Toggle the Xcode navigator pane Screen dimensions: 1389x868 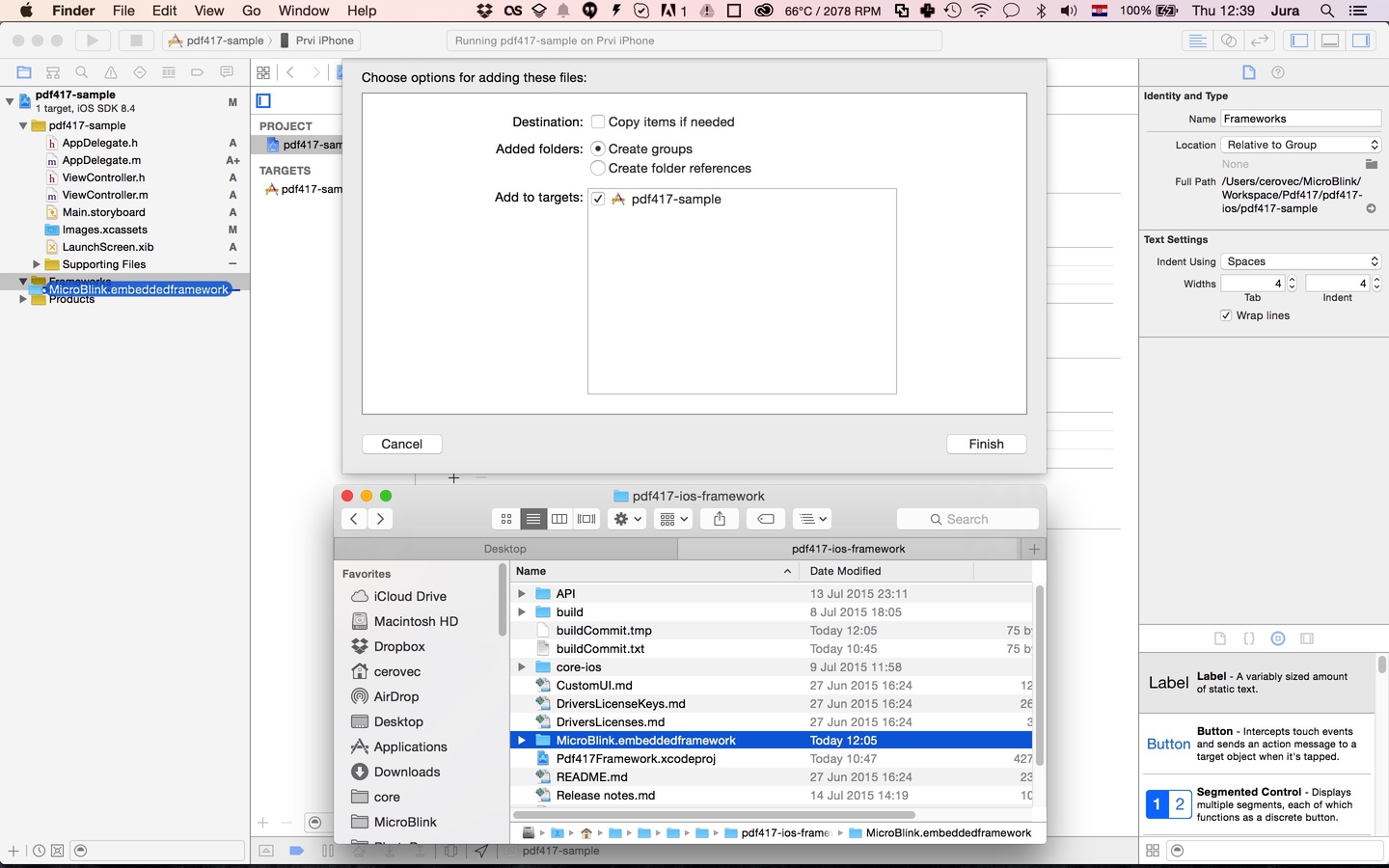pyautogui.click(x=1299, y=41)
